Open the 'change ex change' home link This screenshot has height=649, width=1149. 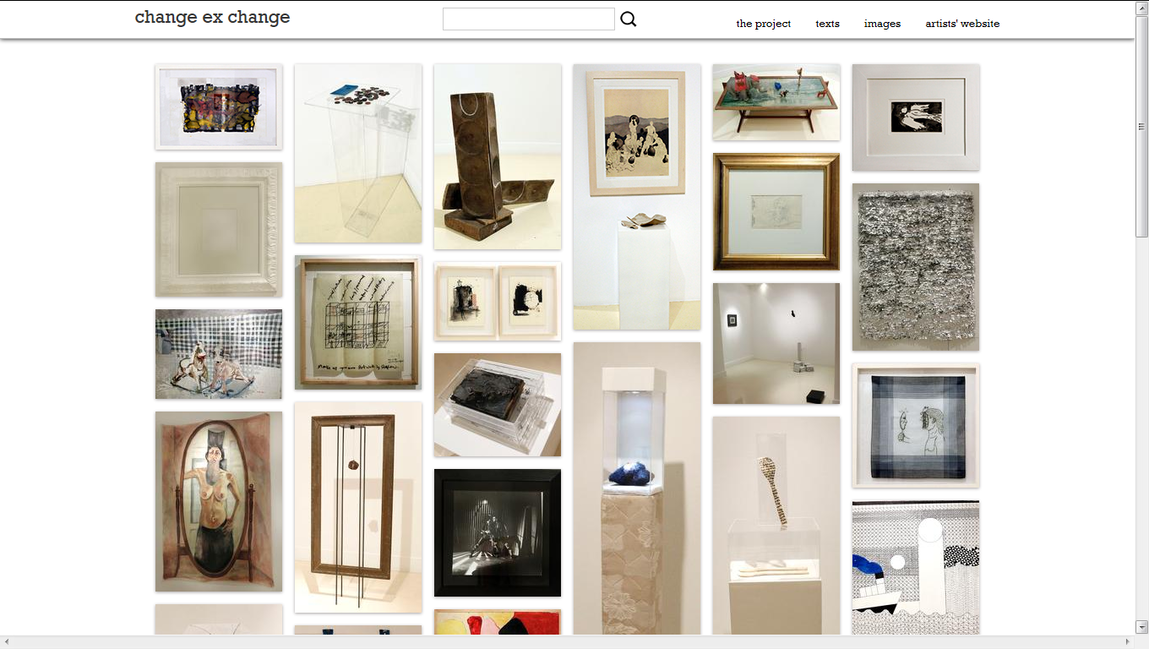(212, 17)
